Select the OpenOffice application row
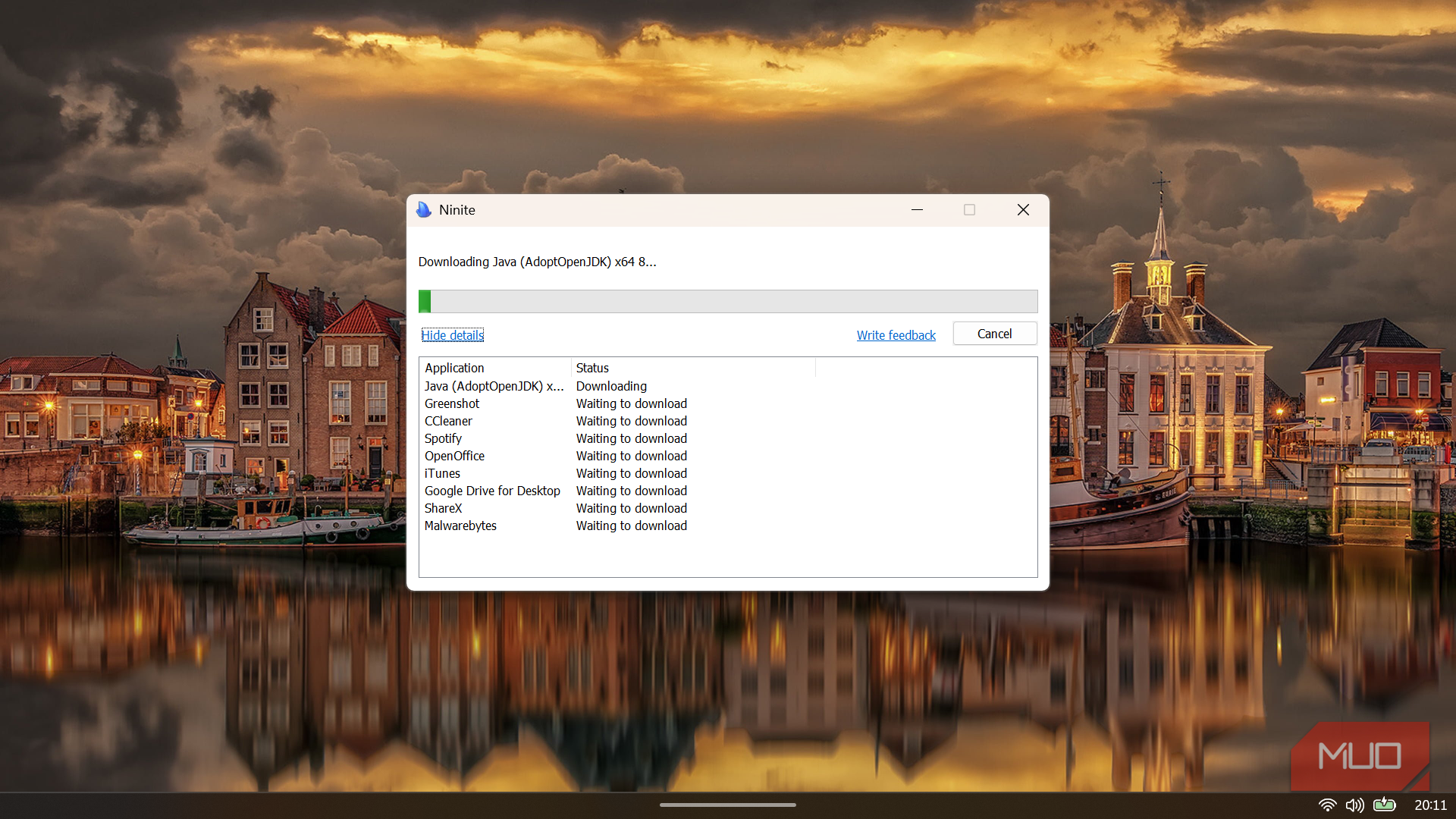The height and width of the screenshot is (819, 1456). coord(618,456)
